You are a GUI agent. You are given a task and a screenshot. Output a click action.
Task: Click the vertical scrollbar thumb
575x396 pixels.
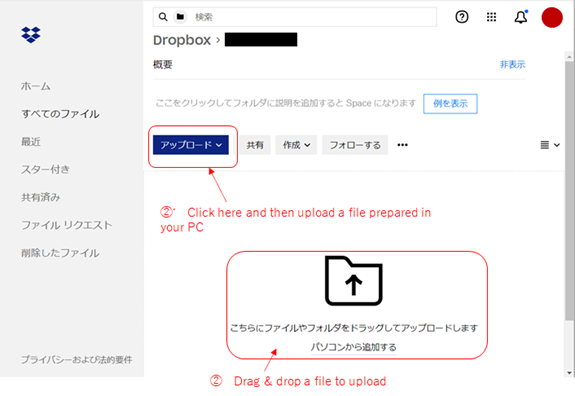pyautogui.click(x=569, y=191)
